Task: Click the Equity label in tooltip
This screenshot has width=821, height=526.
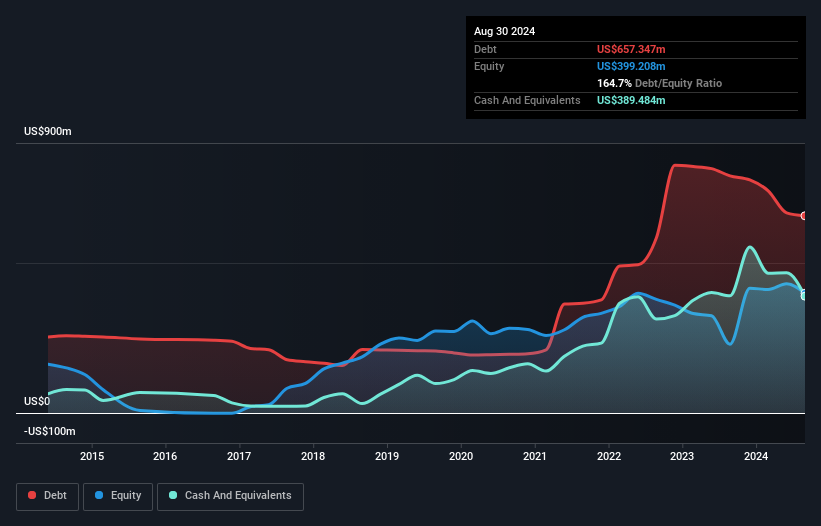Action: click(489, 66)
